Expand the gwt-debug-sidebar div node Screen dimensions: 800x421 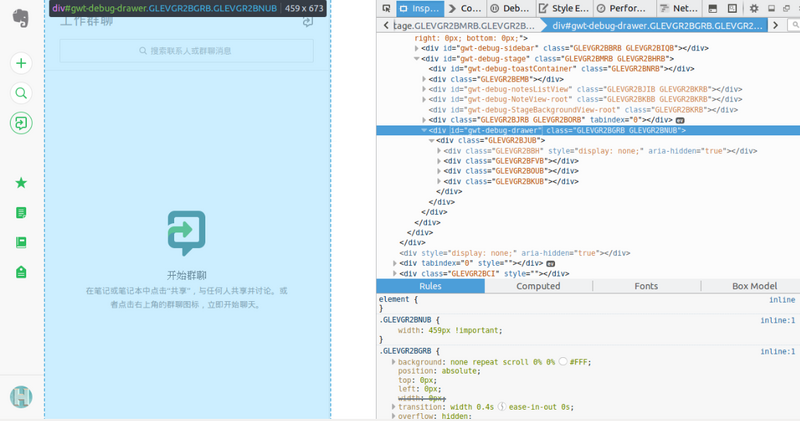[416, 48]
